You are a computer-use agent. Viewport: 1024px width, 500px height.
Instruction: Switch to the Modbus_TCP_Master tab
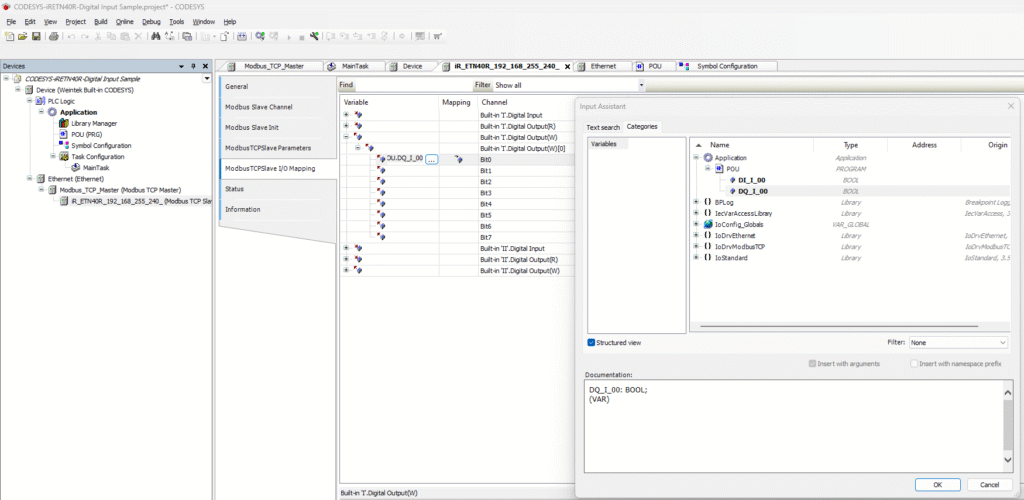[x=274, y=67]
